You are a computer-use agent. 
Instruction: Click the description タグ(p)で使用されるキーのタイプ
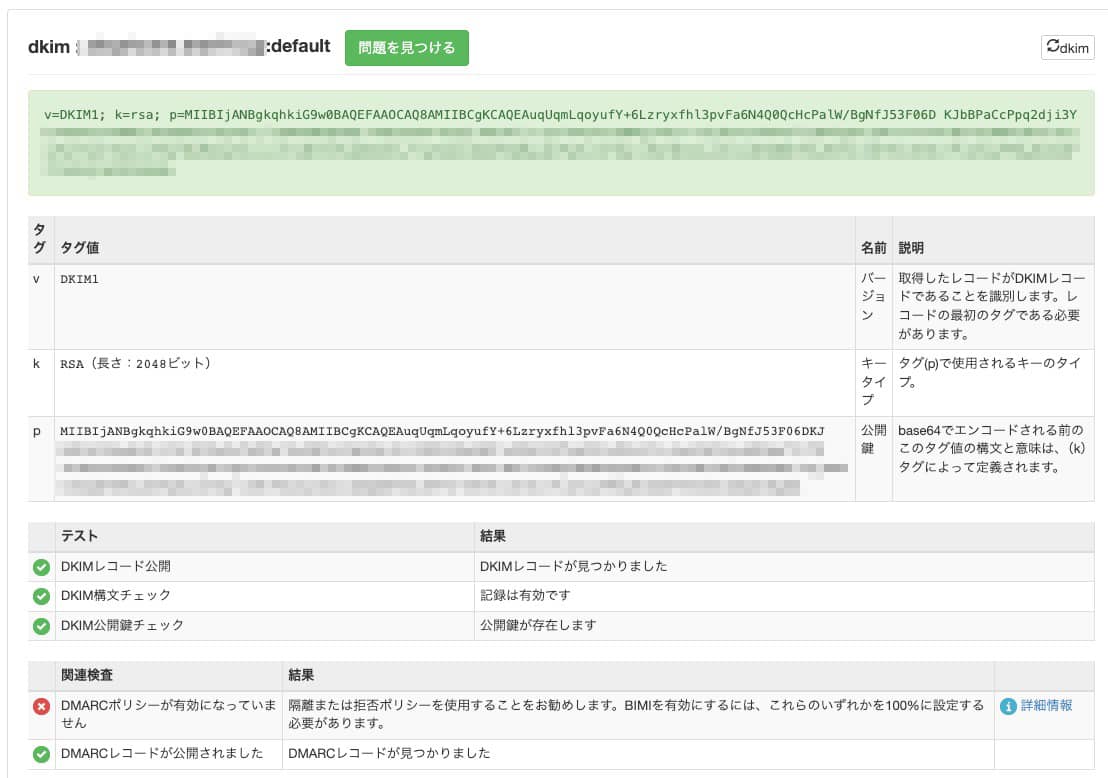coord(989,372)
